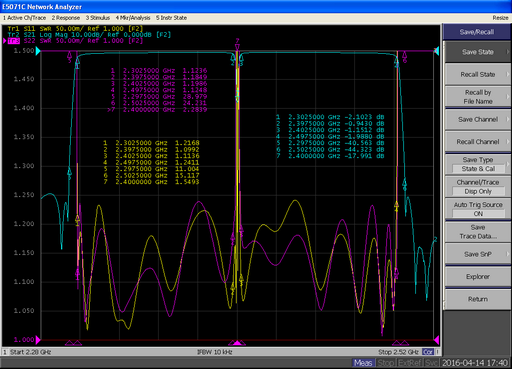Screen dimensions: 512x369
Task: Click active marker 7 on the stimulus axis
Action: [x=237, y=343]
